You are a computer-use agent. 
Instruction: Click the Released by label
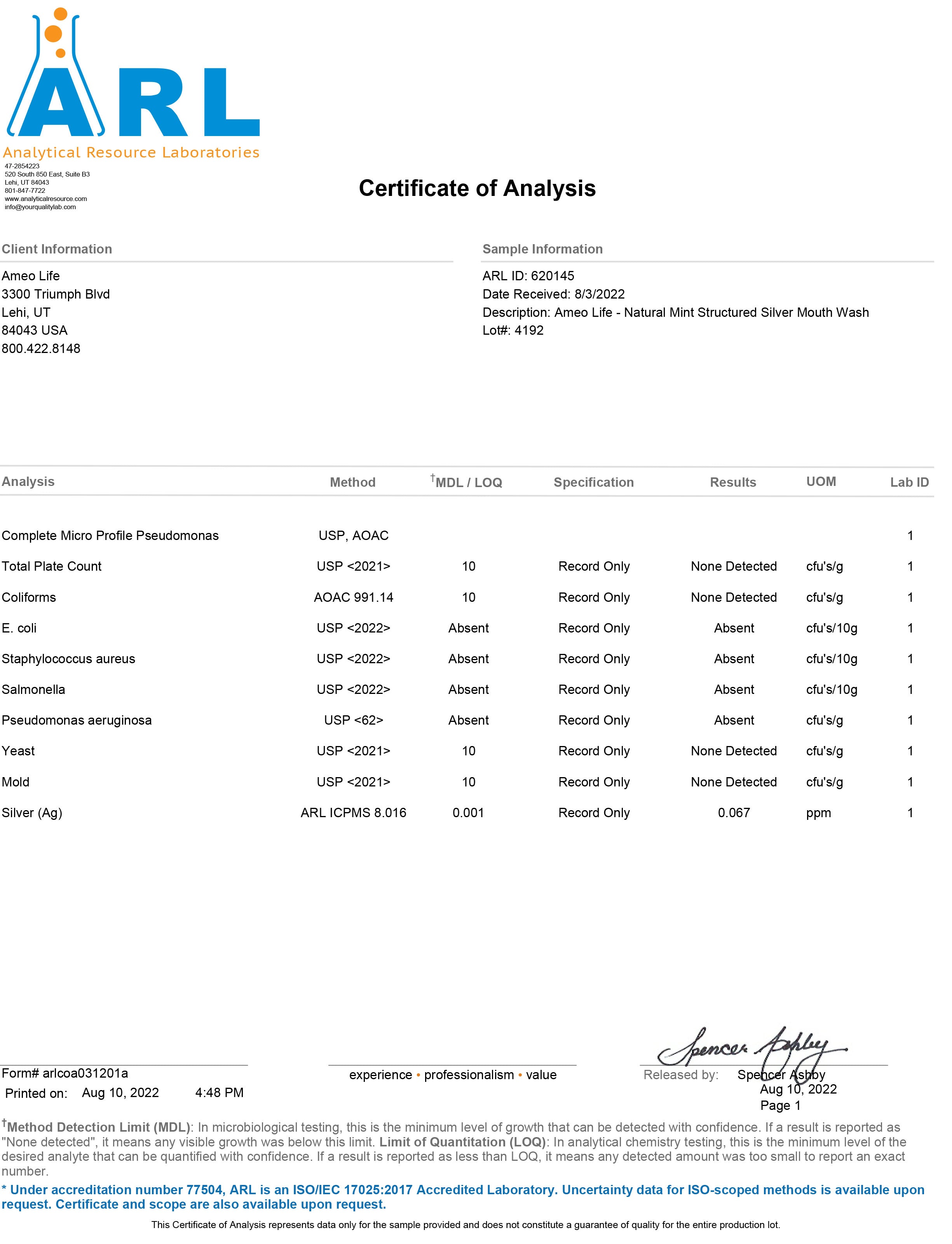[680, 1075]
